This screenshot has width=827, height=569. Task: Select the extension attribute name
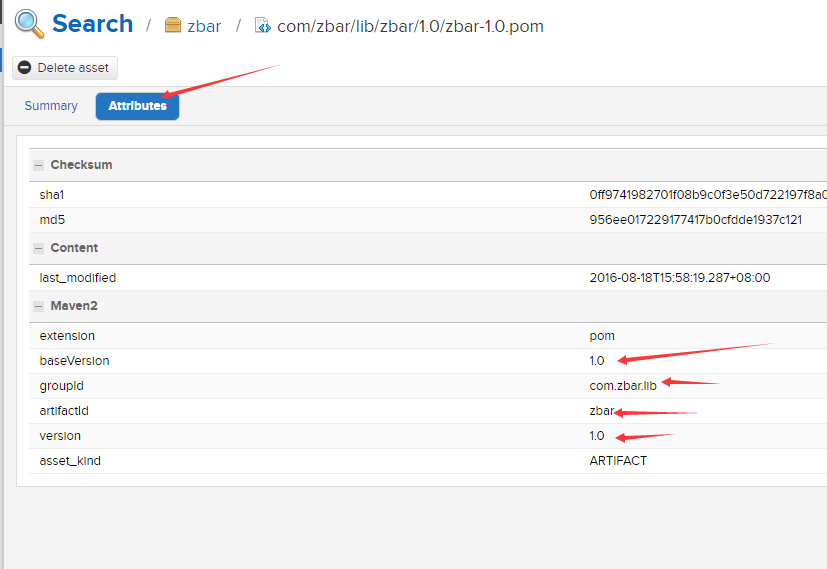pos(67,335)
